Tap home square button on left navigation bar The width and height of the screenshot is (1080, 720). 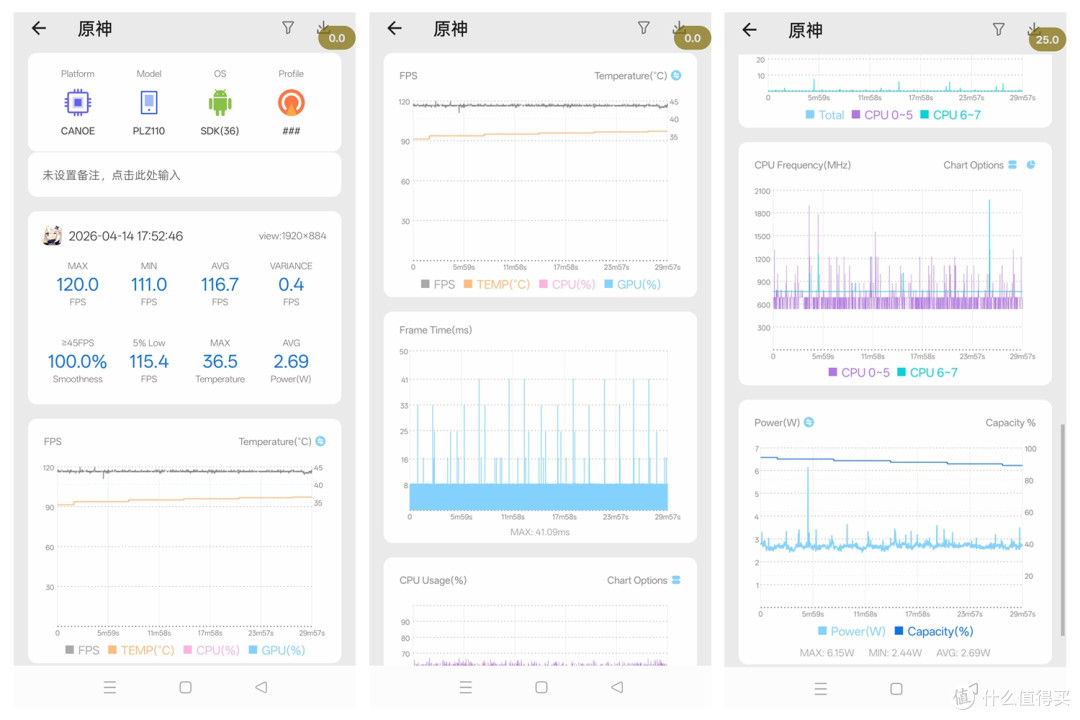click(x=185, y=687)
